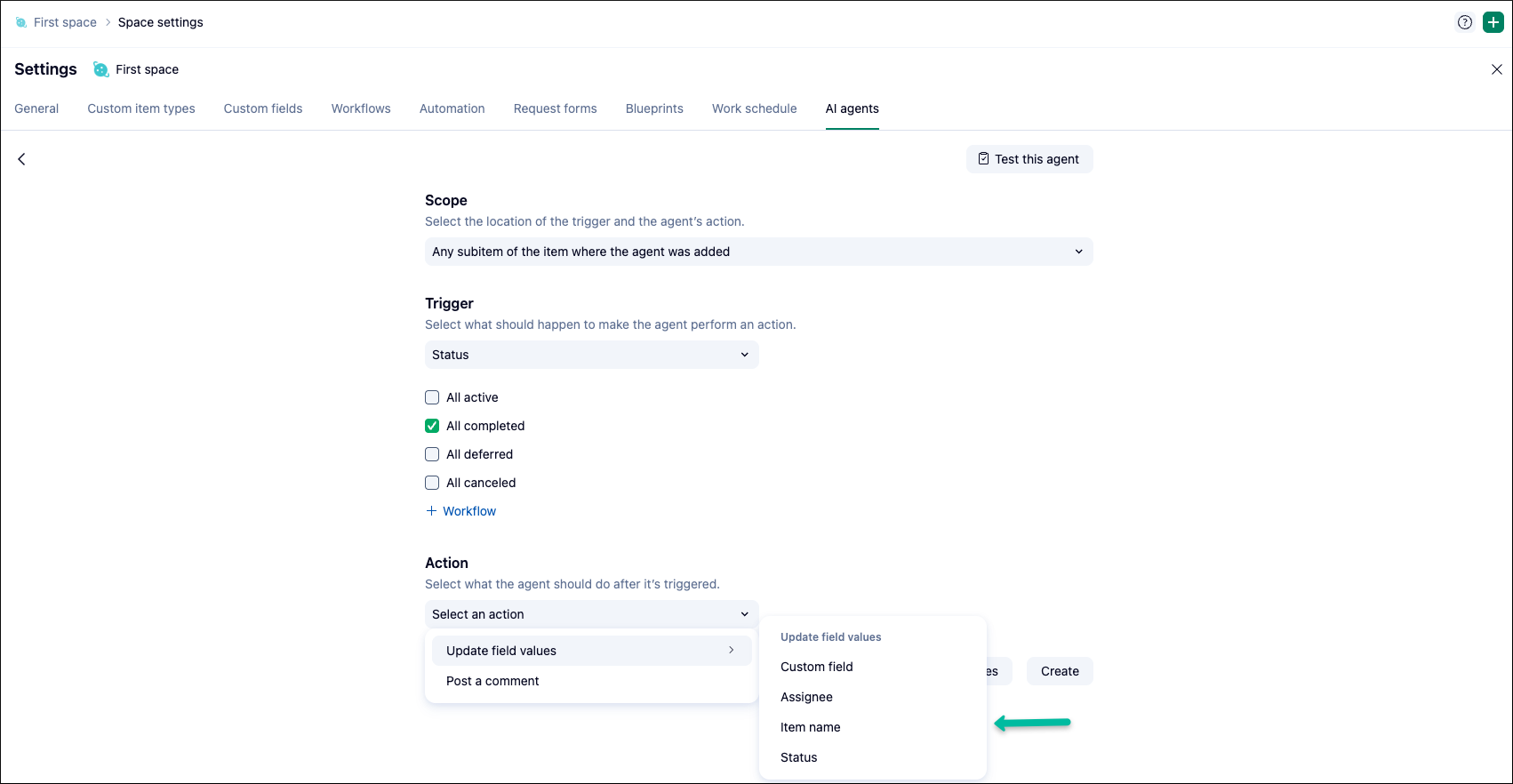
Task: Click the help question mark icon
Action: tap(1465, 22)
